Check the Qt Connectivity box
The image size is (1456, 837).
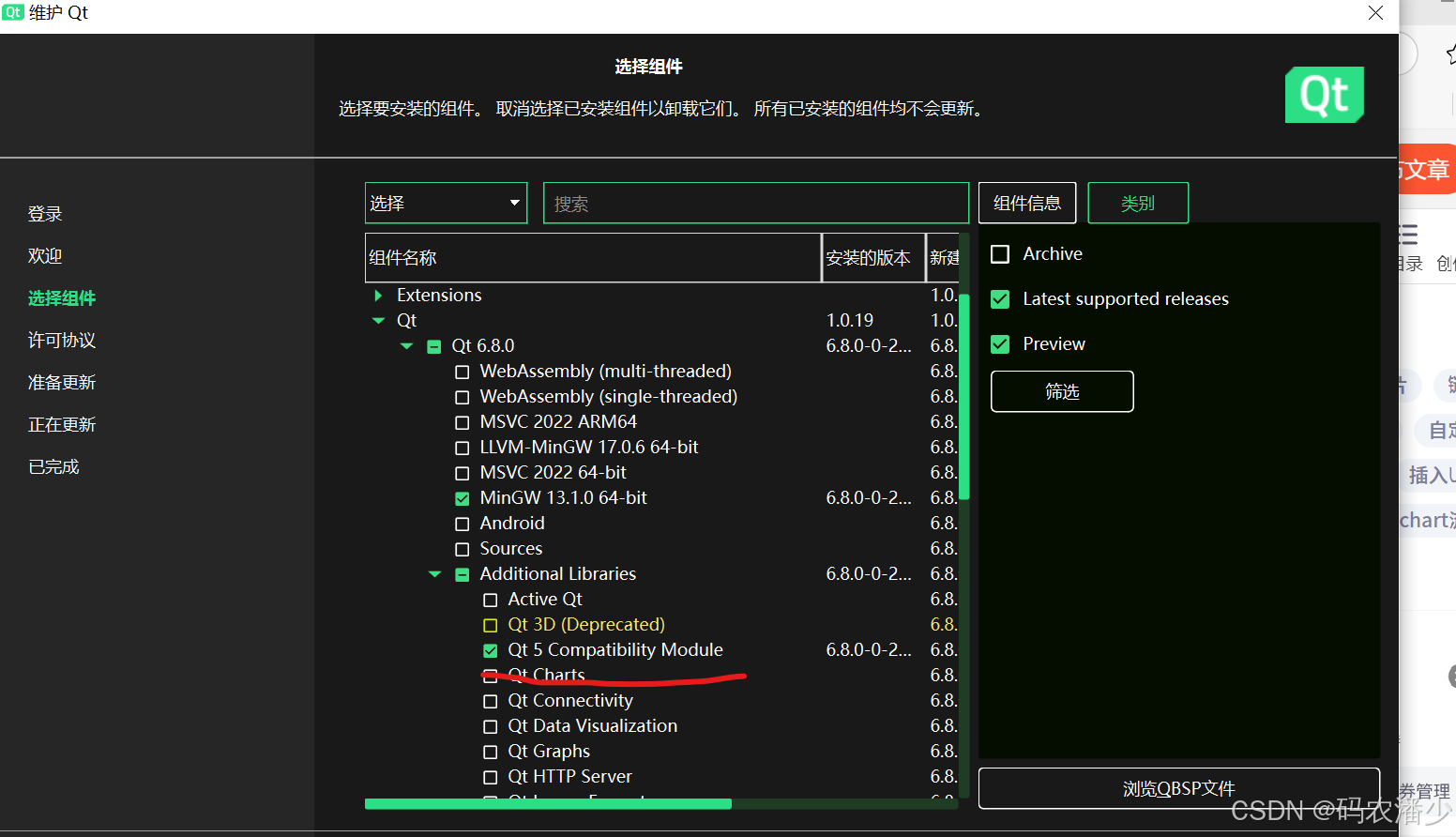point(490,702)
